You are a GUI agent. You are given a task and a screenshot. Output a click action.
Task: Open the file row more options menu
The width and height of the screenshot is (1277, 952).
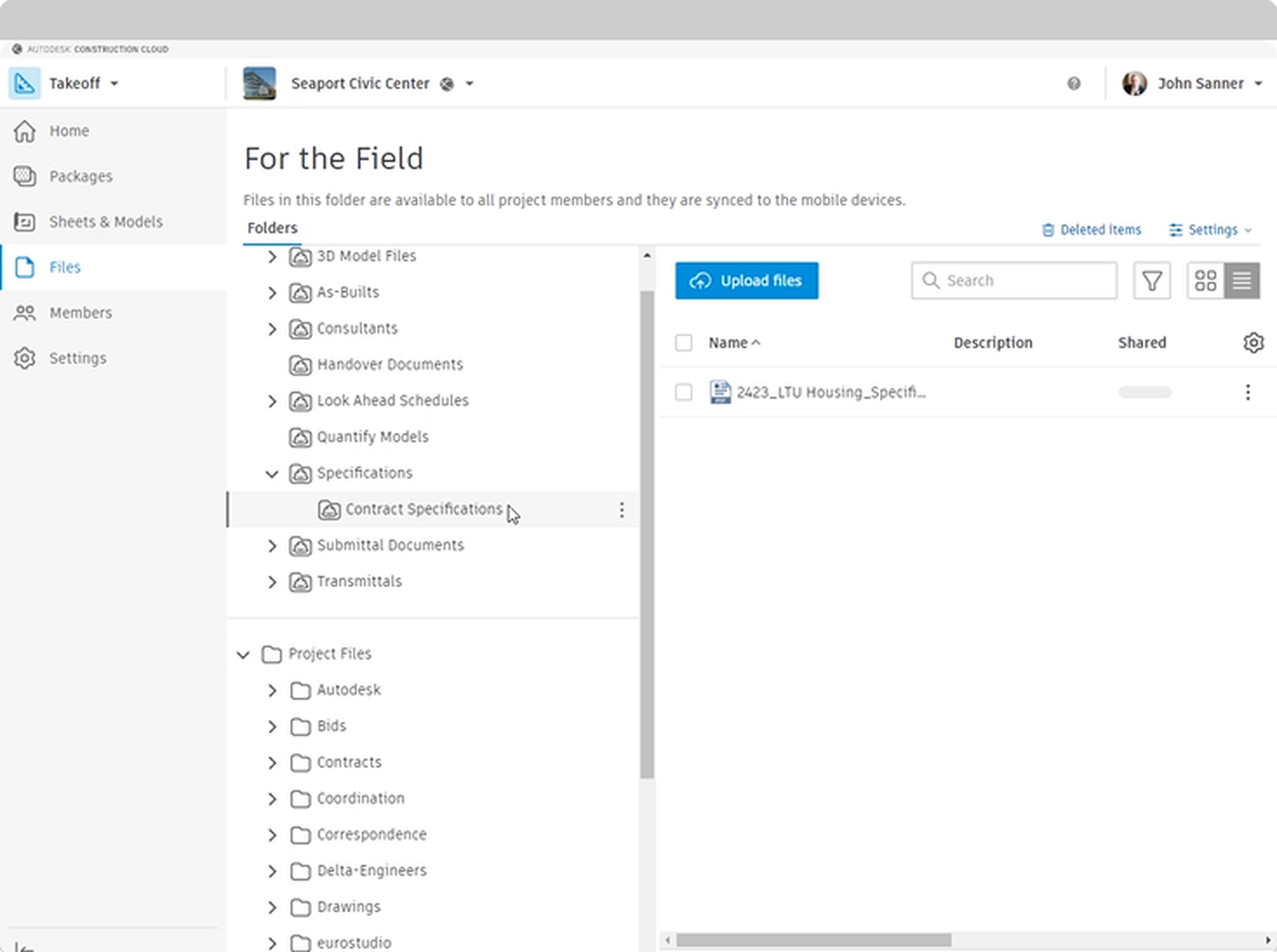coord(1248,392)
